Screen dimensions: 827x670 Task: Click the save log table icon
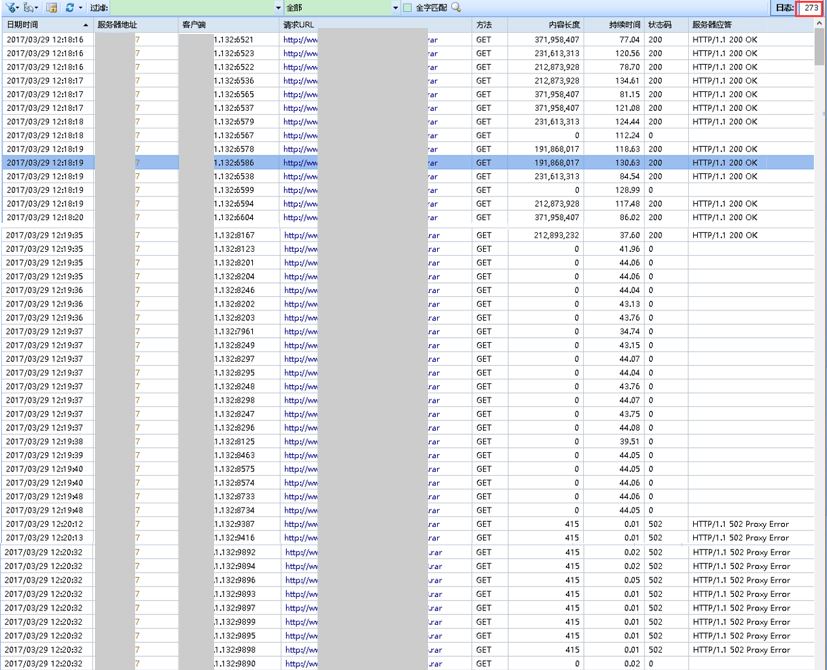(52, 7)
